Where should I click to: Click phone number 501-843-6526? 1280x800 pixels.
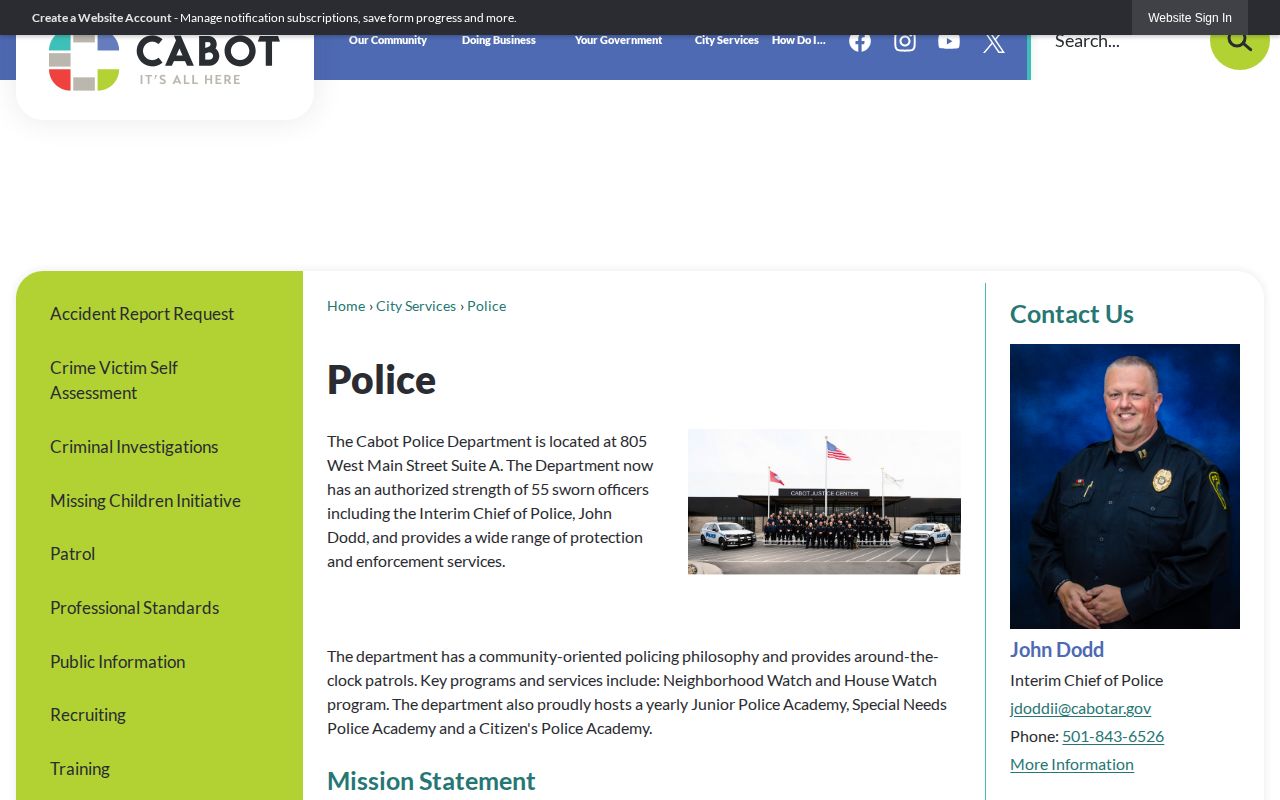1113,736
